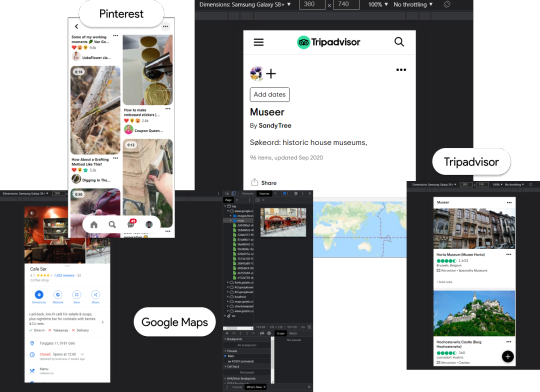Screen dimensions: 540x392
Task: Collapse Threads section in debugger
Action: coord(247,351)
